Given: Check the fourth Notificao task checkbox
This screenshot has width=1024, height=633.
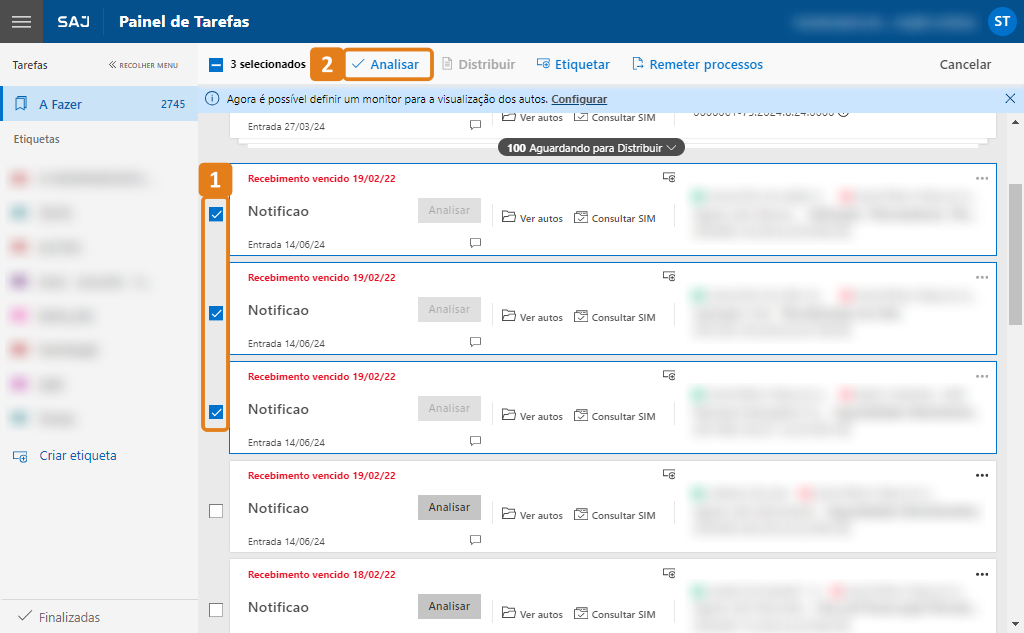Looking at the screenshot, I should click(x=214, y=511).
